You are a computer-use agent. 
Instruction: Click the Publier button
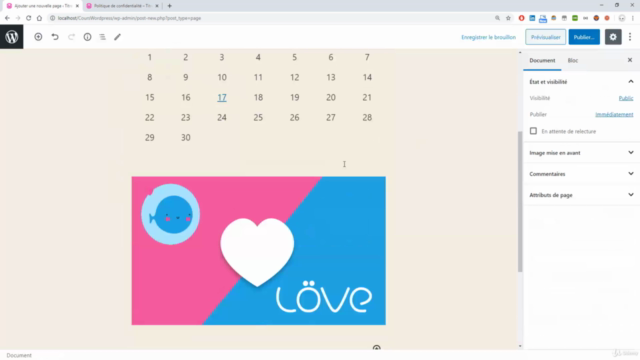pyautogui.click(x=584, y=37)
